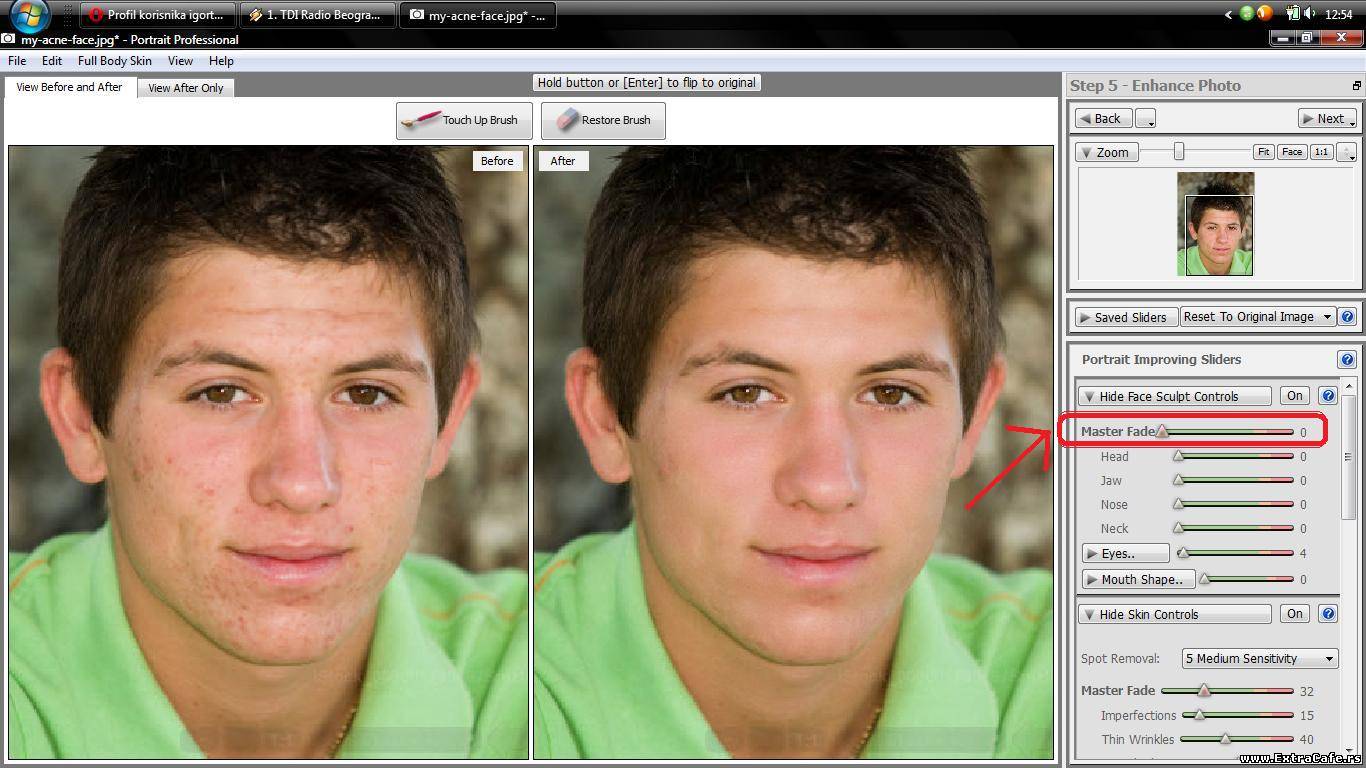Open the Edit menu
The height and width of the screenshot is (768, 1366).
pyautogui.click(x=52, y=61)
